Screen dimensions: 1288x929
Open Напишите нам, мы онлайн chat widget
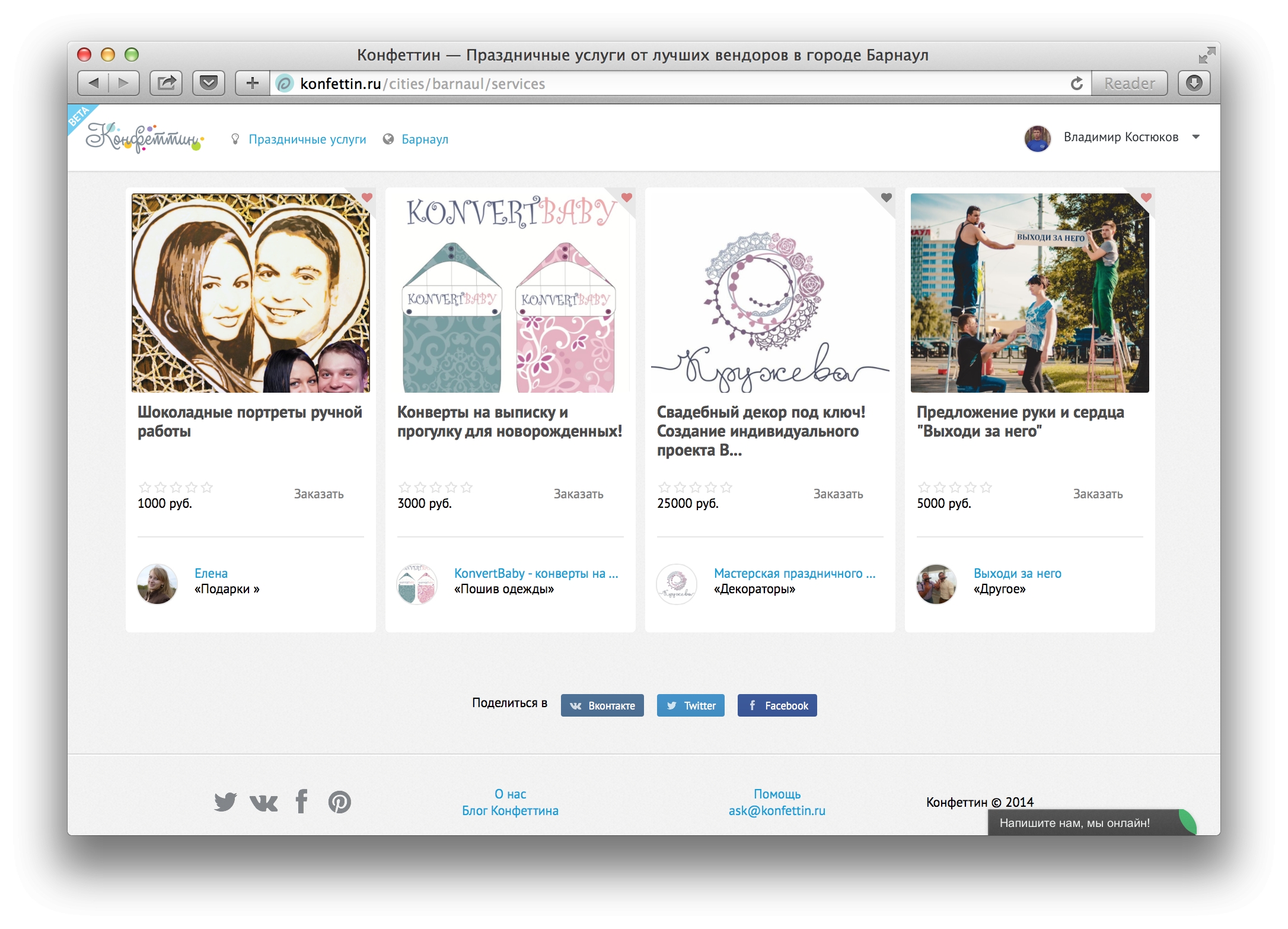click(x=1092, y=823)
